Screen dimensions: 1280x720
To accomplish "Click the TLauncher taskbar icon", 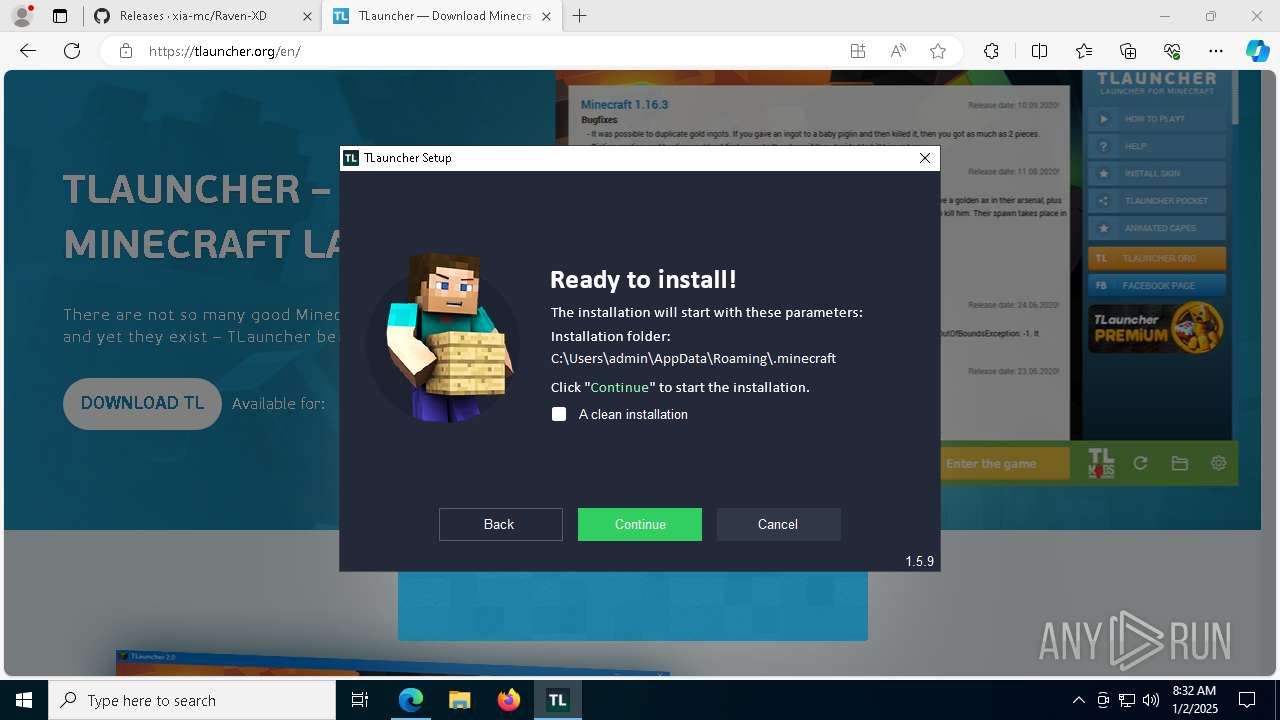I will pyautogui.click(x=558, y=700).
